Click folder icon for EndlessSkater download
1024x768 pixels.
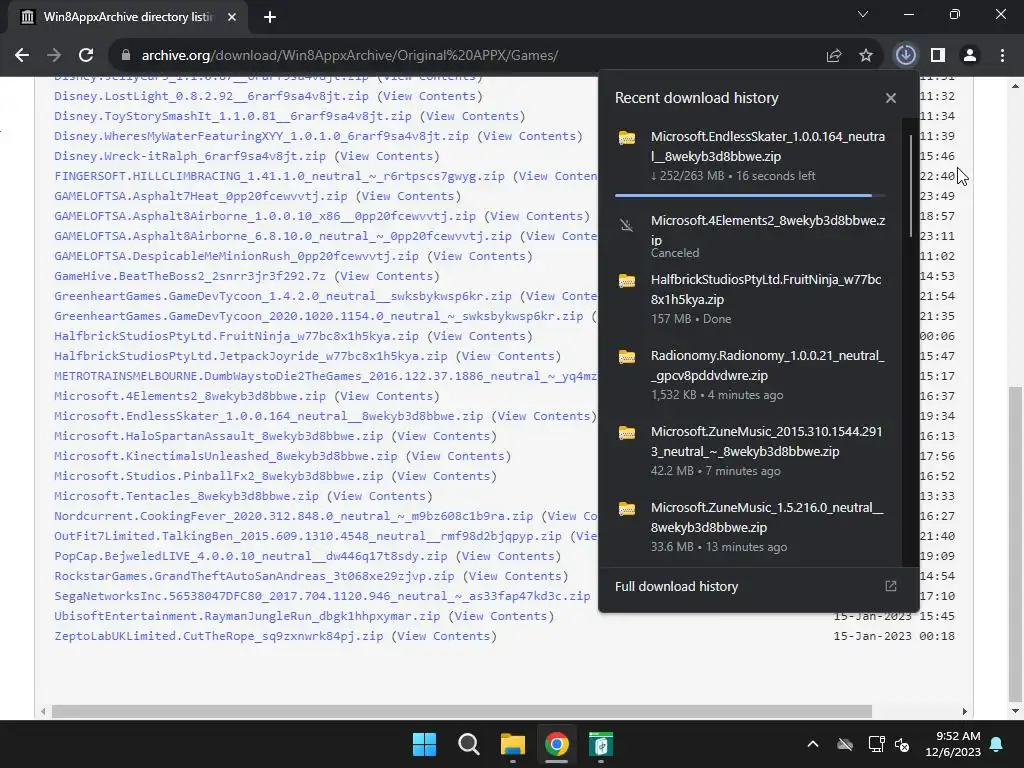tap(627, 138)
